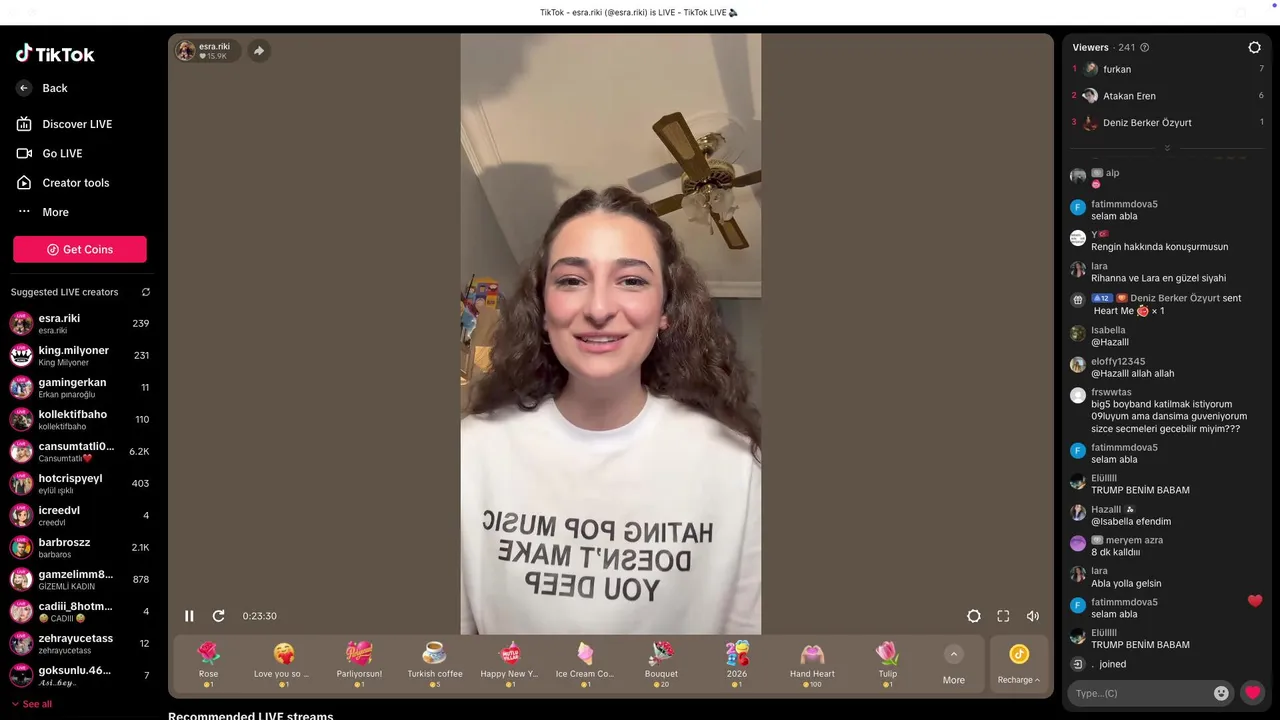Send the Love you so gift
The height and width of the screenshot is (720, 1280).
coord(284,664)
